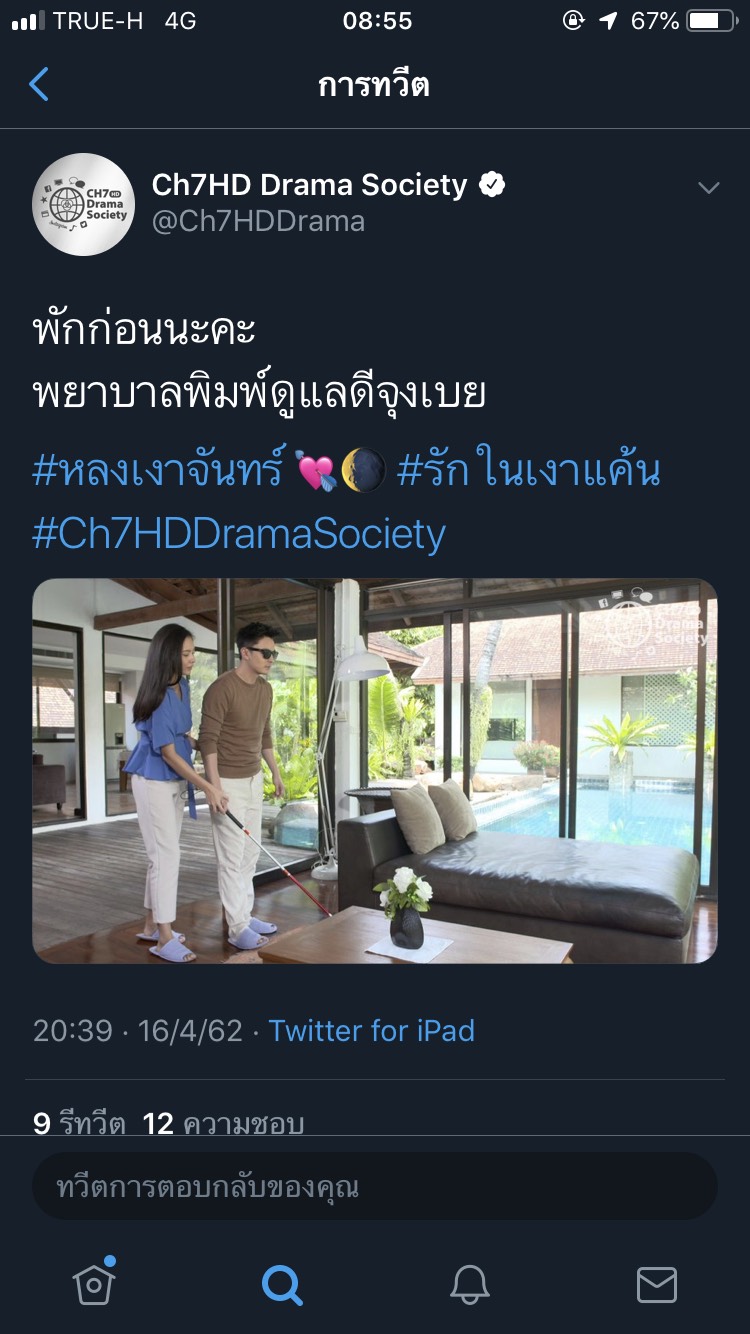This screenshot has height=1334, width=750.
Task: View the tweet photo full screen
Action: [x=375, y=771]
